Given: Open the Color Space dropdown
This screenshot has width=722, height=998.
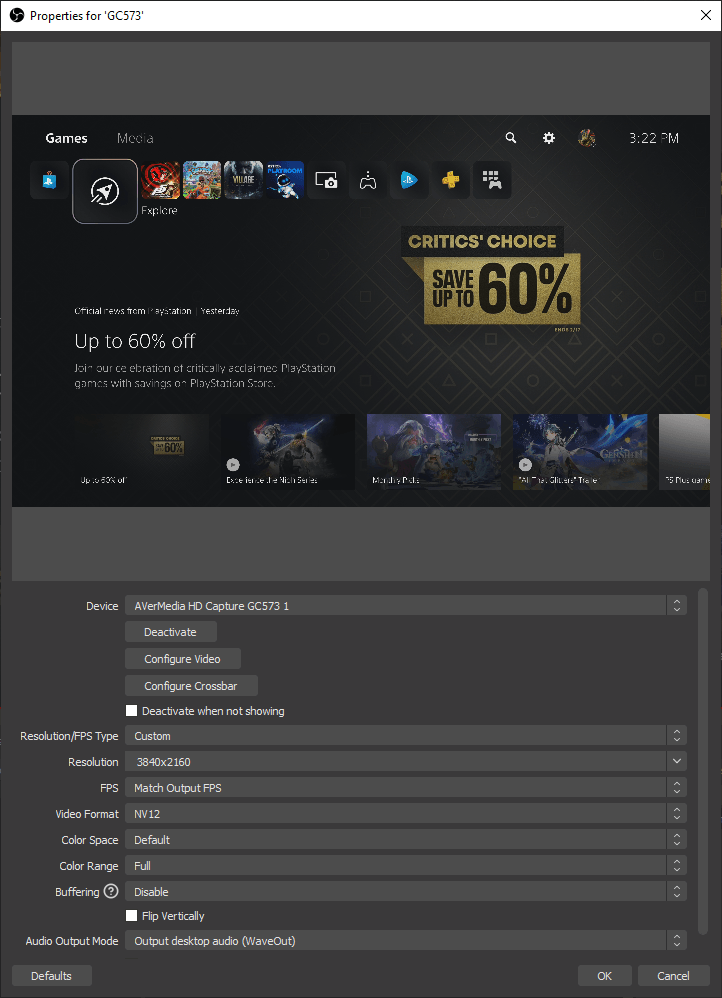Looking at the screenshot, I should 406,840.
